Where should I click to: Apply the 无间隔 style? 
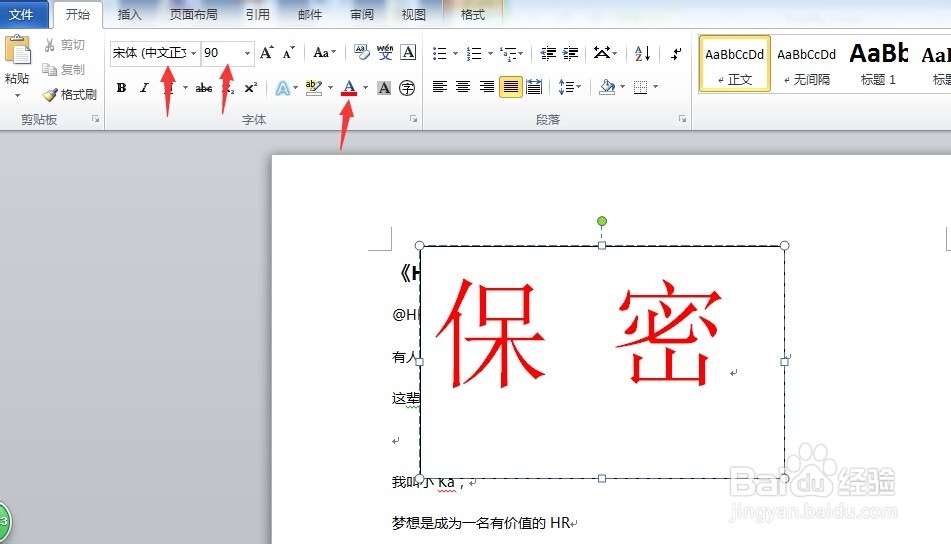click(807, 64)
